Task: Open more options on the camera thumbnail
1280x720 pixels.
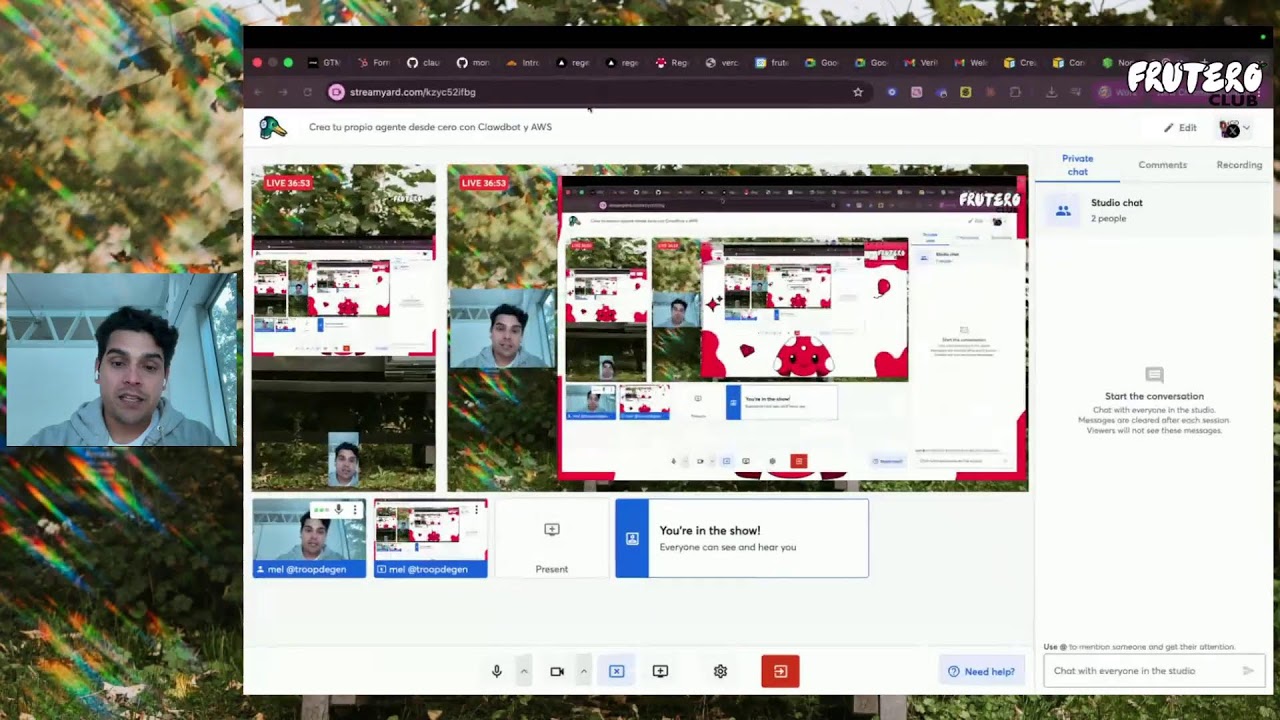Action: [354, 510]
